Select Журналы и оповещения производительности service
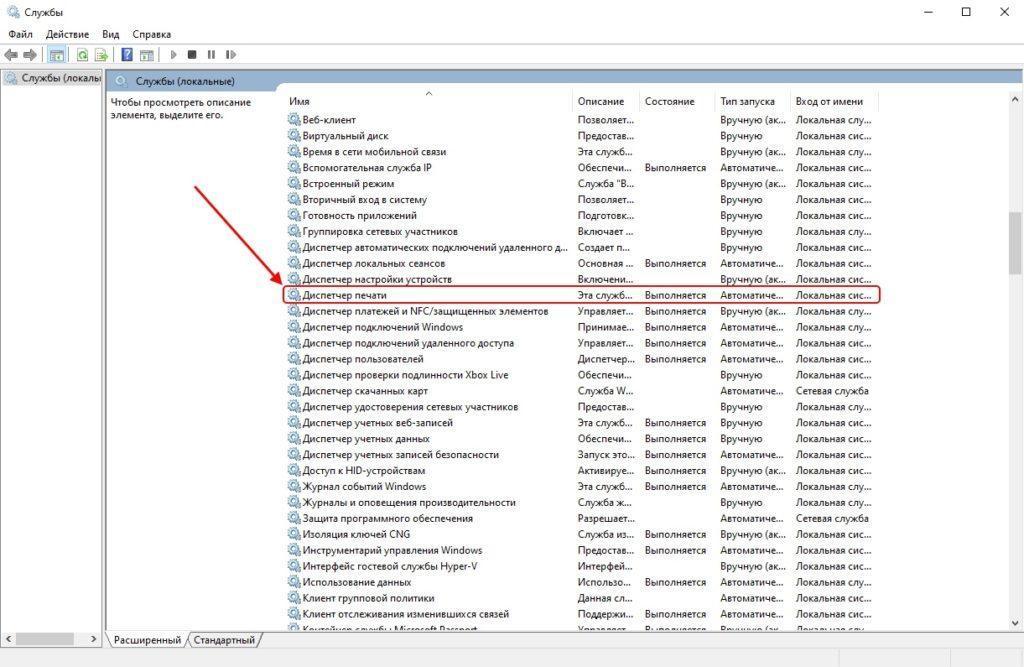This screenshot has width=1024, height=667. click(409, 502)
